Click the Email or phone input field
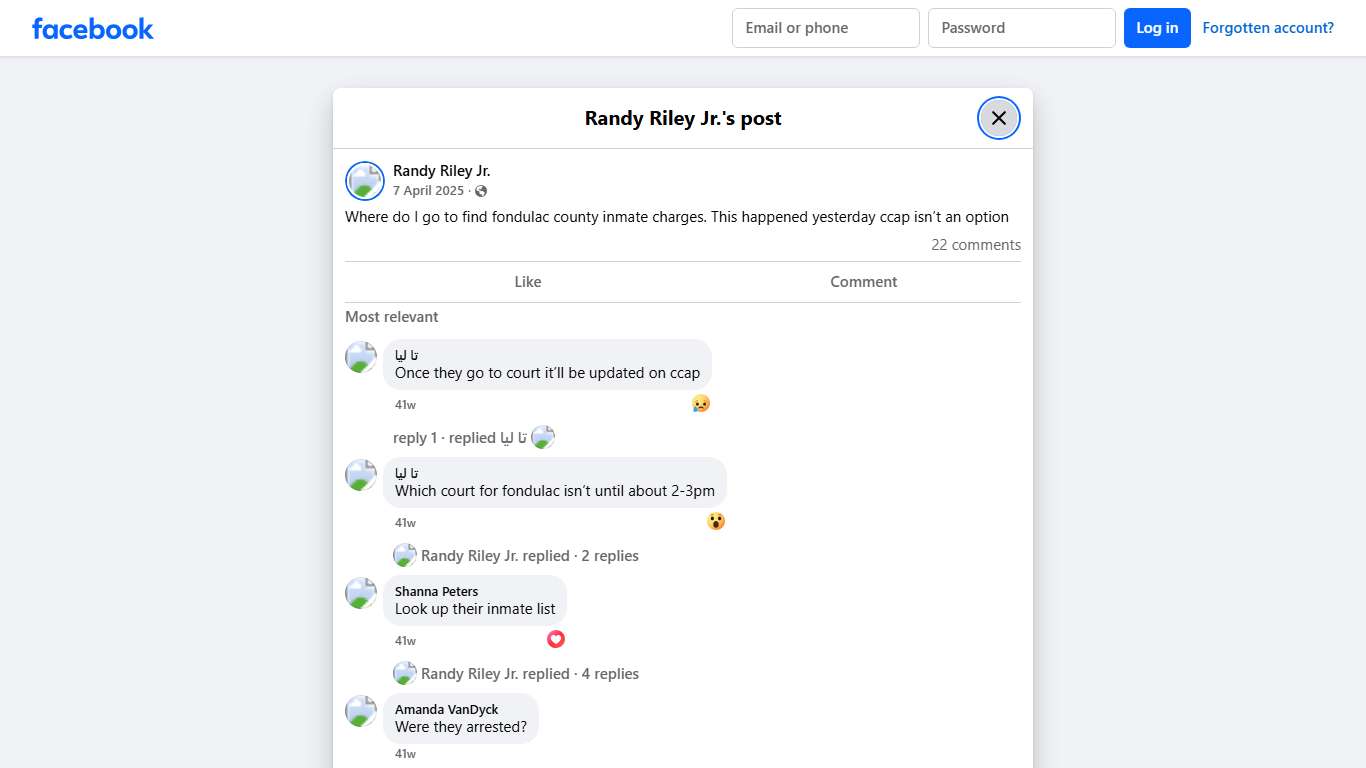Viewport: 1366px width, 768px height. [825, 28]
